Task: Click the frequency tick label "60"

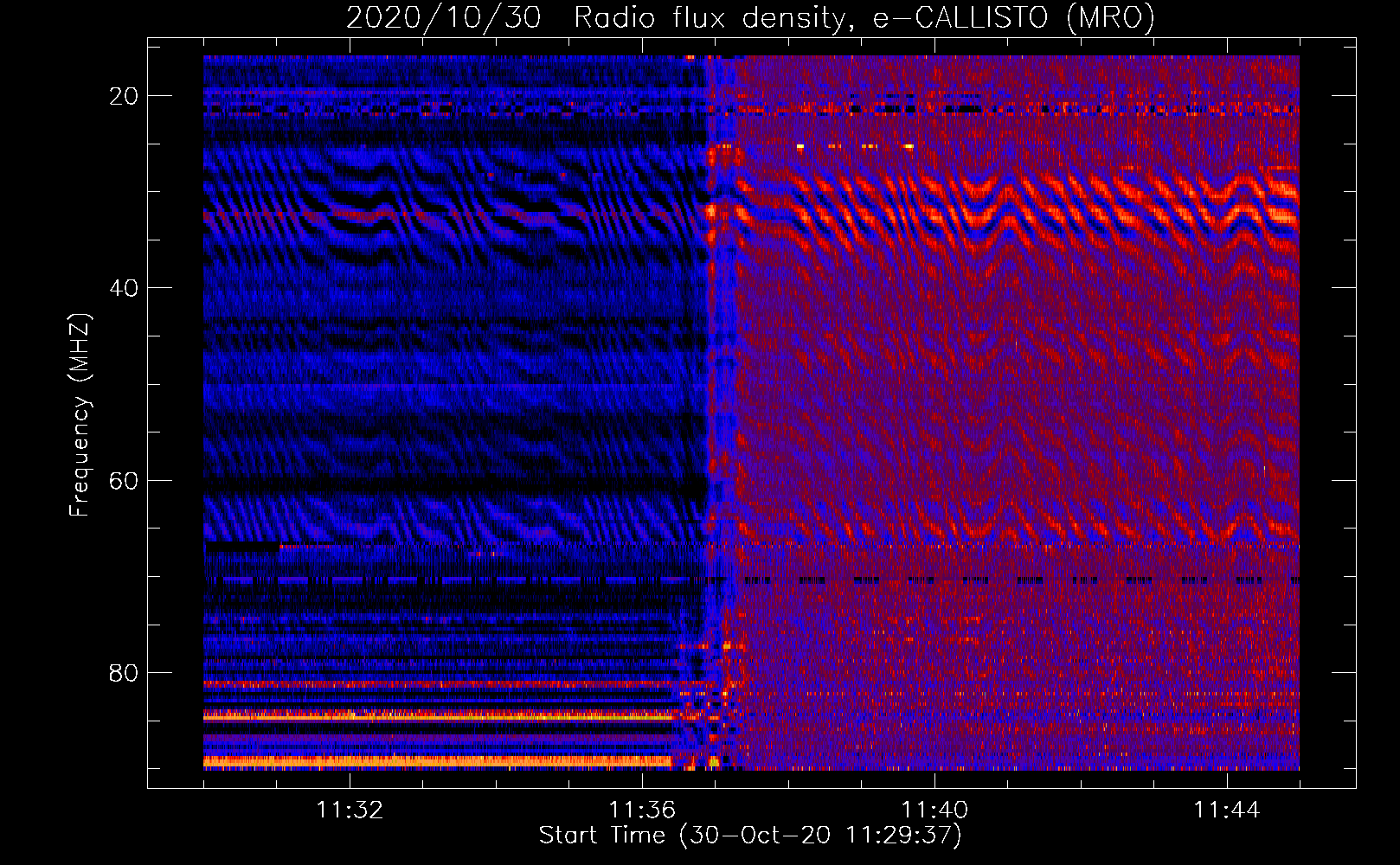Action: [125, 480]
